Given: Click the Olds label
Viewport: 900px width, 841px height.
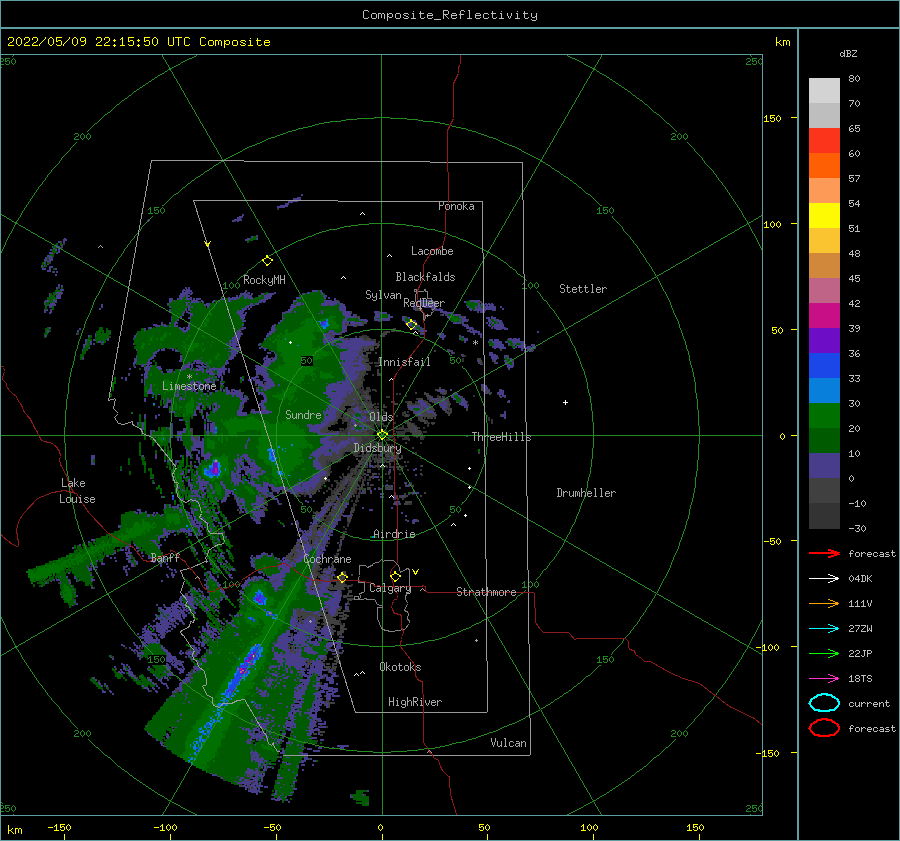Looking at the screenshot, I should [x=381, y=417].
